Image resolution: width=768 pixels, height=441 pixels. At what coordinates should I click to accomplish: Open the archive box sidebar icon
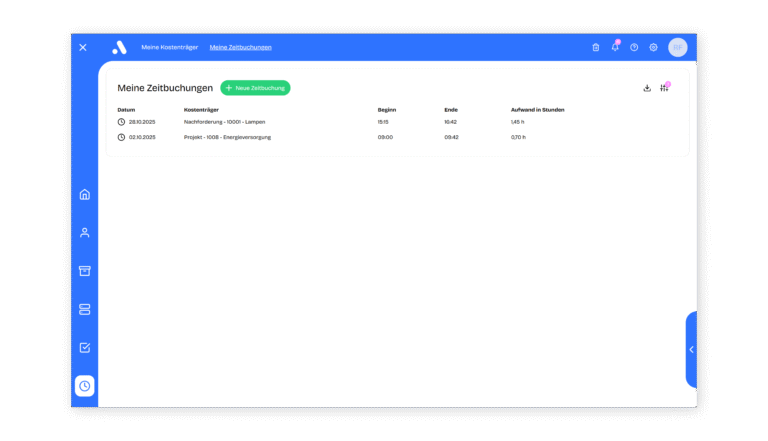85,271
